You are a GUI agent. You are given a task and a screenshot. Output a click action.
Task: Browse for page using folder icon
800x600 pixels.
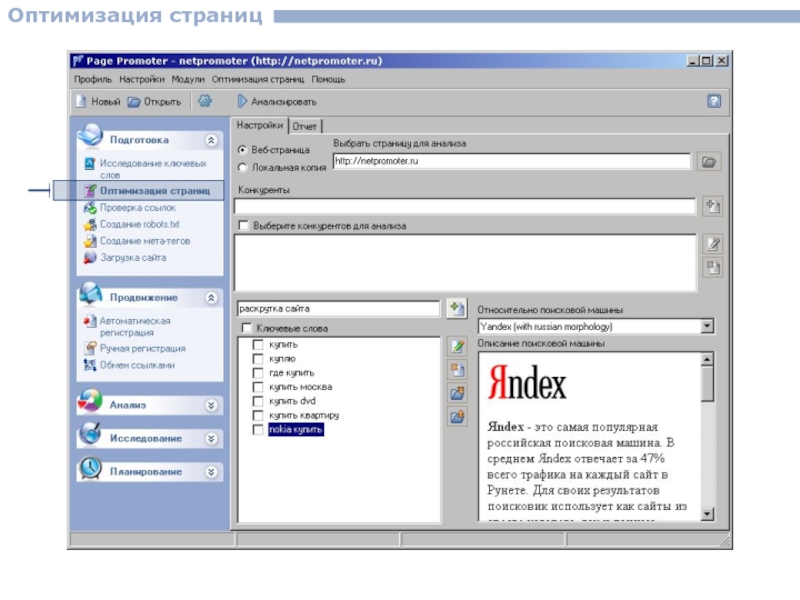click(709, 162)
